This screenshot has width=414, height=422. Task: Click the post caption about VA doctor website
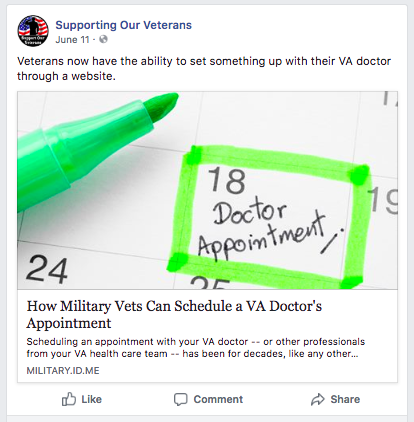pos(204,69)
